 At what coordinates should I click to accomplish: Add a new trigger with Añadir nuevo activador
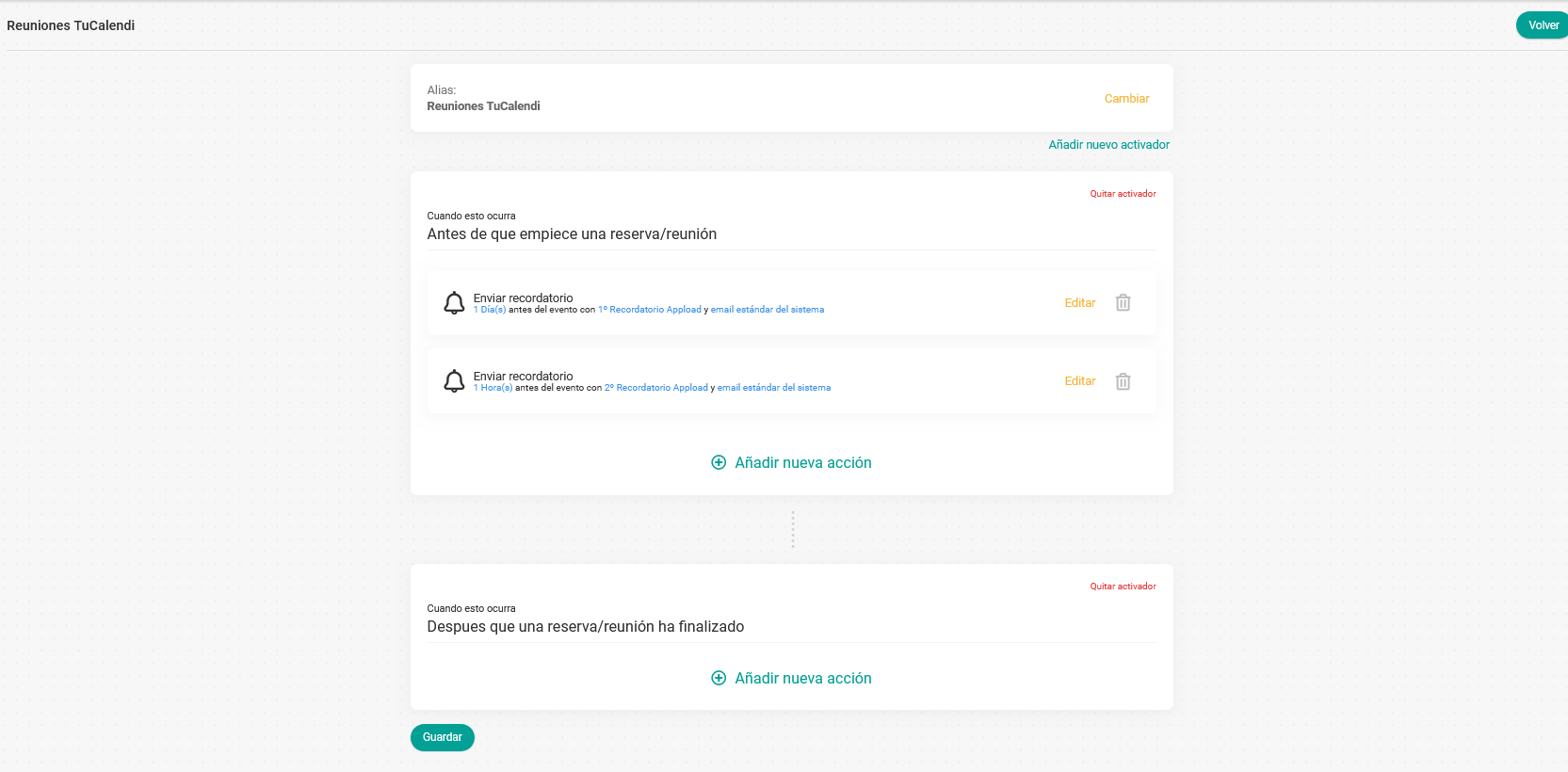point(1109,145)
